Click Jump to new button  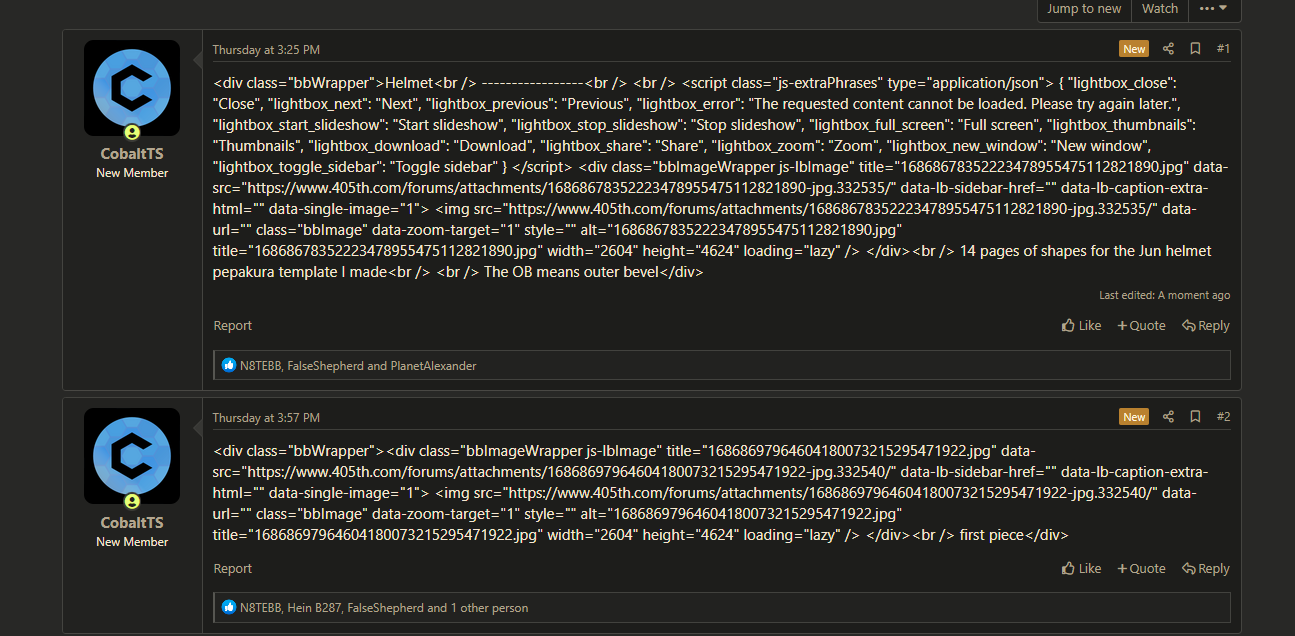click(x=1084, y=9)
